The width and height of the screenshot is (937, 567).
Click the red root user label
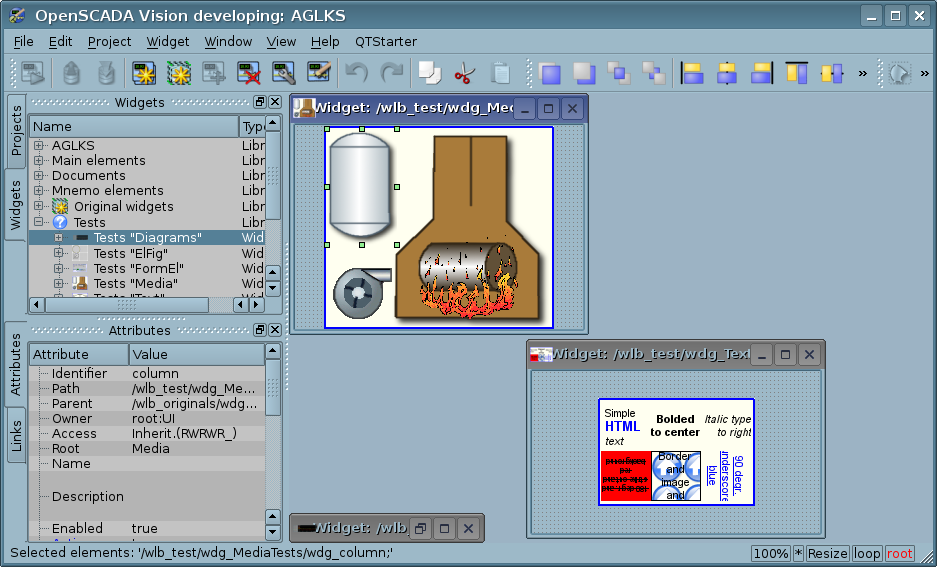899,553
